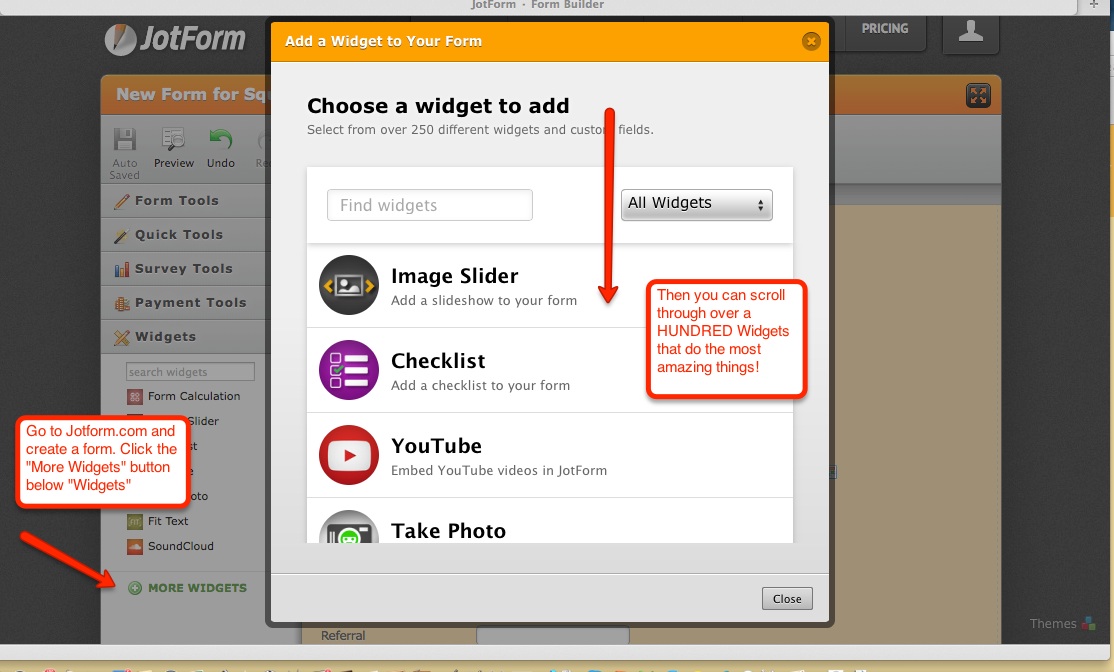Open a new browser tab

(1093, 4)
